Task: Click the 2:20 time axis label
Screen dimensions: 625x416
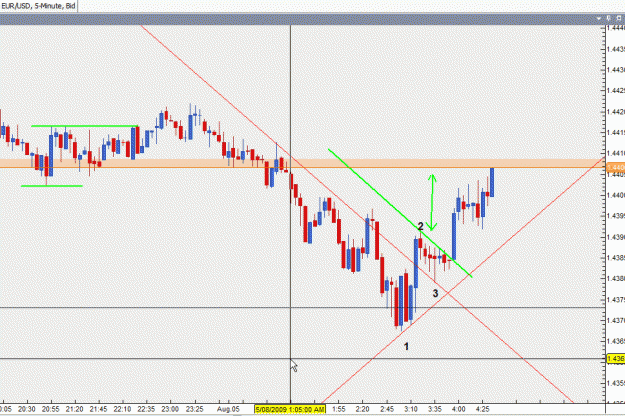Action: 362,409
